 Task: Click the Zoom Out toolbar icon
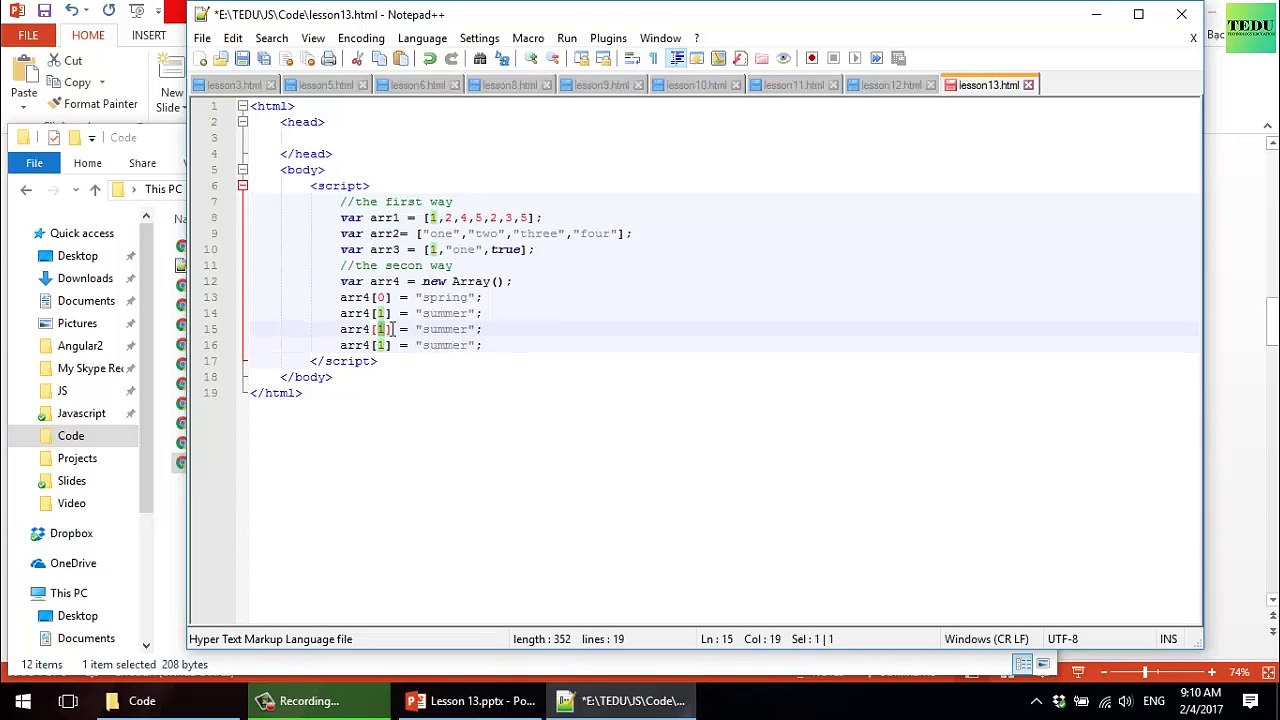click(x=552, y=59)
